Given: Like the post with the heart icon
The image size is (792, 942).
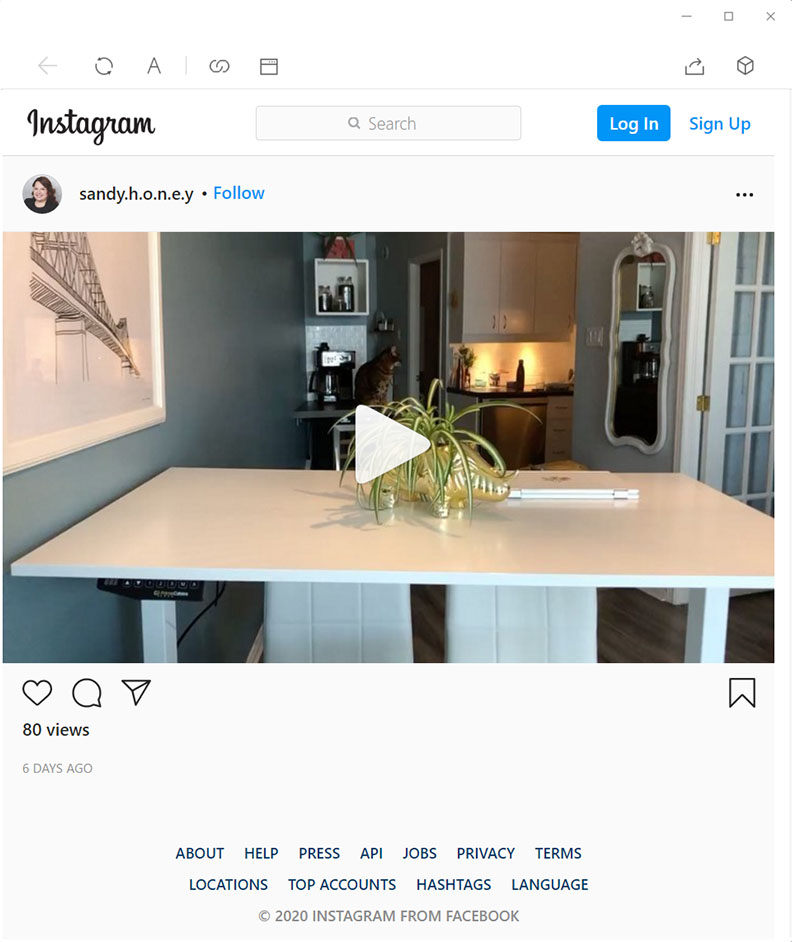Looking at the screenshot, I should coord(37,693).
